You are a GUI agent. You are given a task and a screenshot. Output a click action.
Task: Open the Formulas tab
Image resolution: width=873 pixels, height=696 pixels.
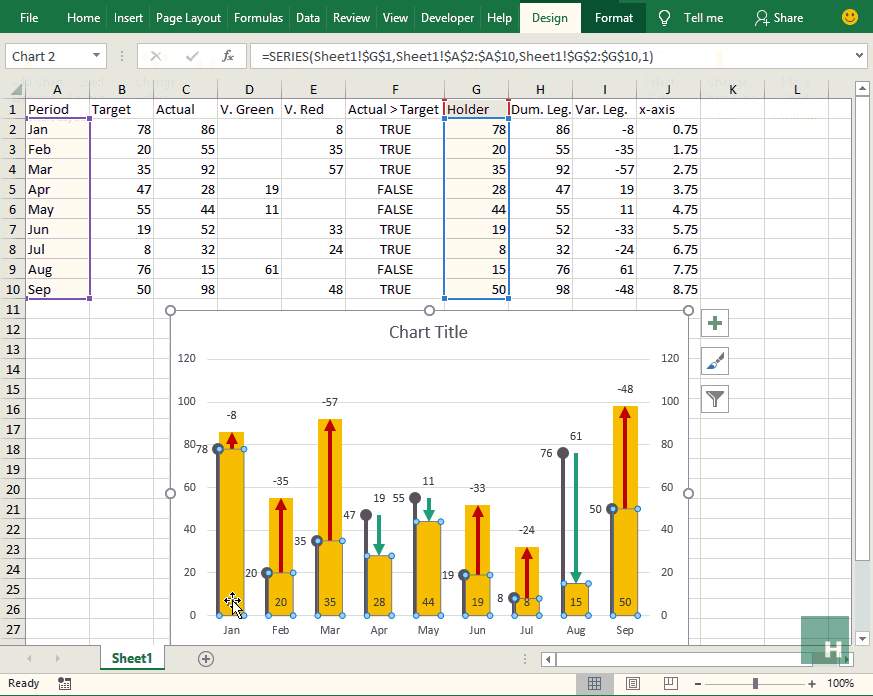pos(258,18)
